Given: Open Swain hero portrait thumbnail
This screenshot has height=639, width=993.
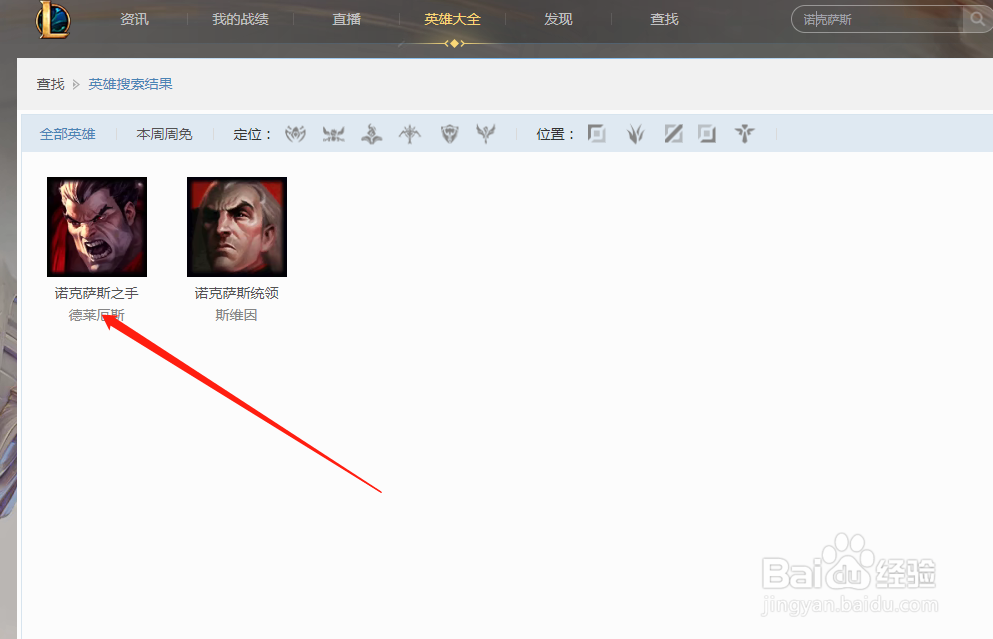Looking at the screenshot, I should click(x=237, y=227).
